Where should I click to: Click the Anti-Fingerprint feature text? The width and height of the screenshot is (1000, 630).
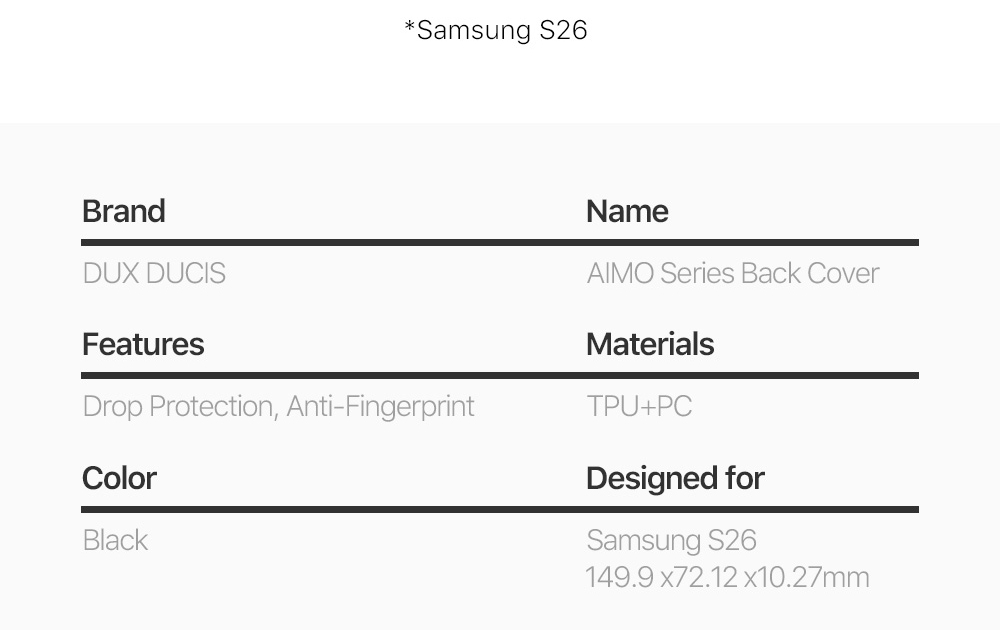(x=380, y=406)
